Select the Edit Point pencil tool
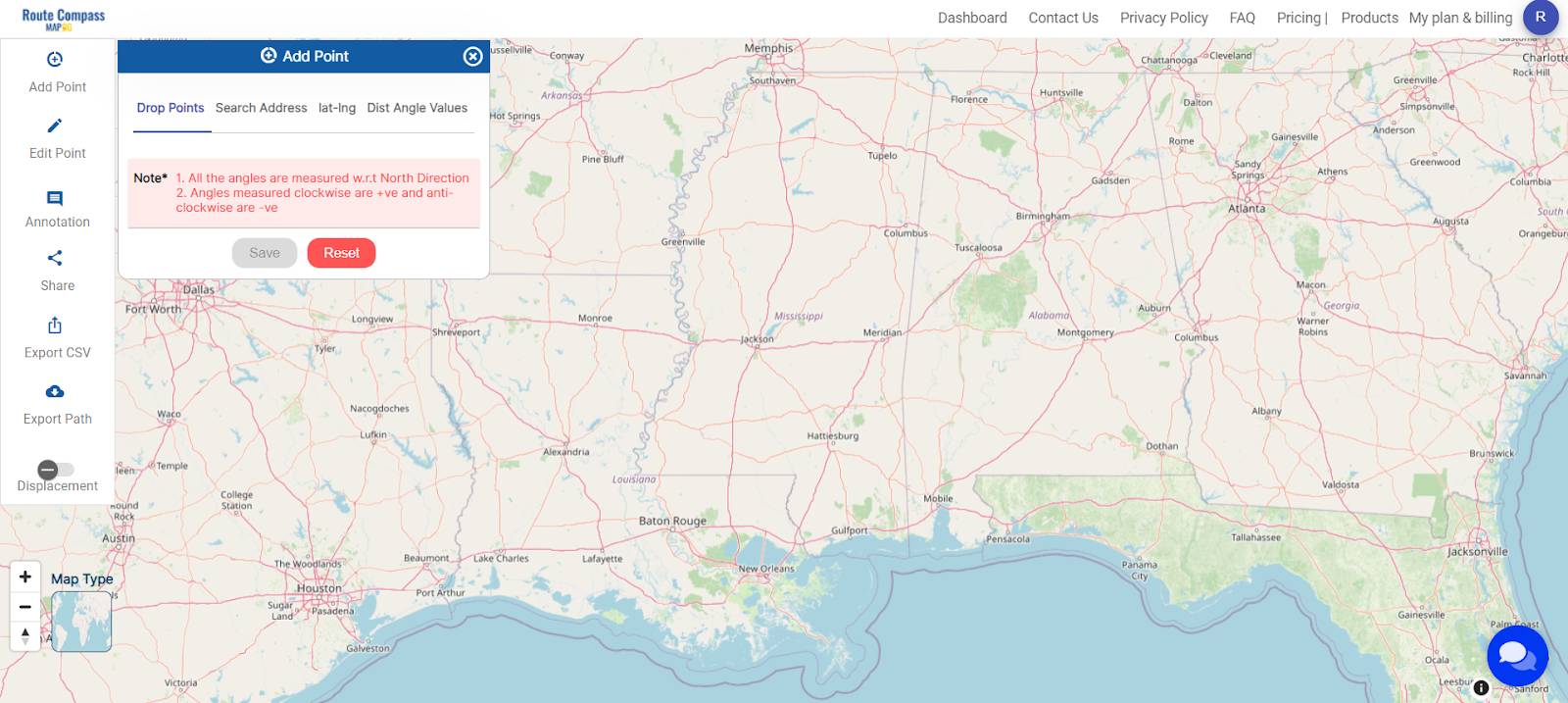The height and width of the screenshot is (703, 1568). 55,126
